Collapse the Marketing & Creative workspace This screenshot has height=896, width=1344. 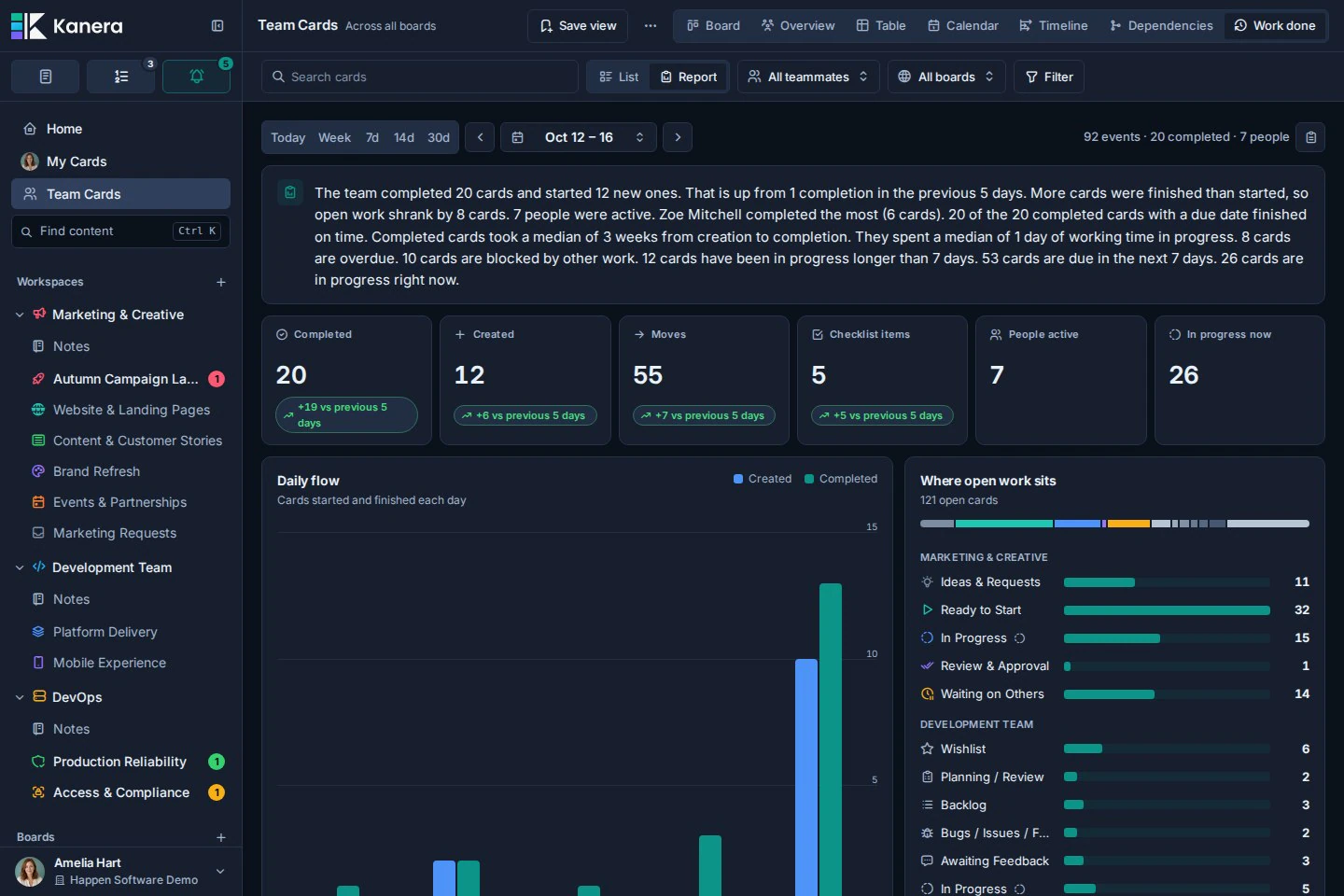tap(20, 315)
